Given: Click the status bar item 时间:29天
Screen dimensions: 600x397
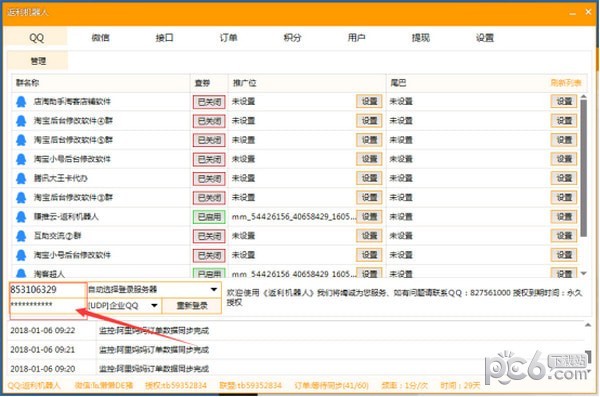Looking at the screenshot, I should (460, 385).
